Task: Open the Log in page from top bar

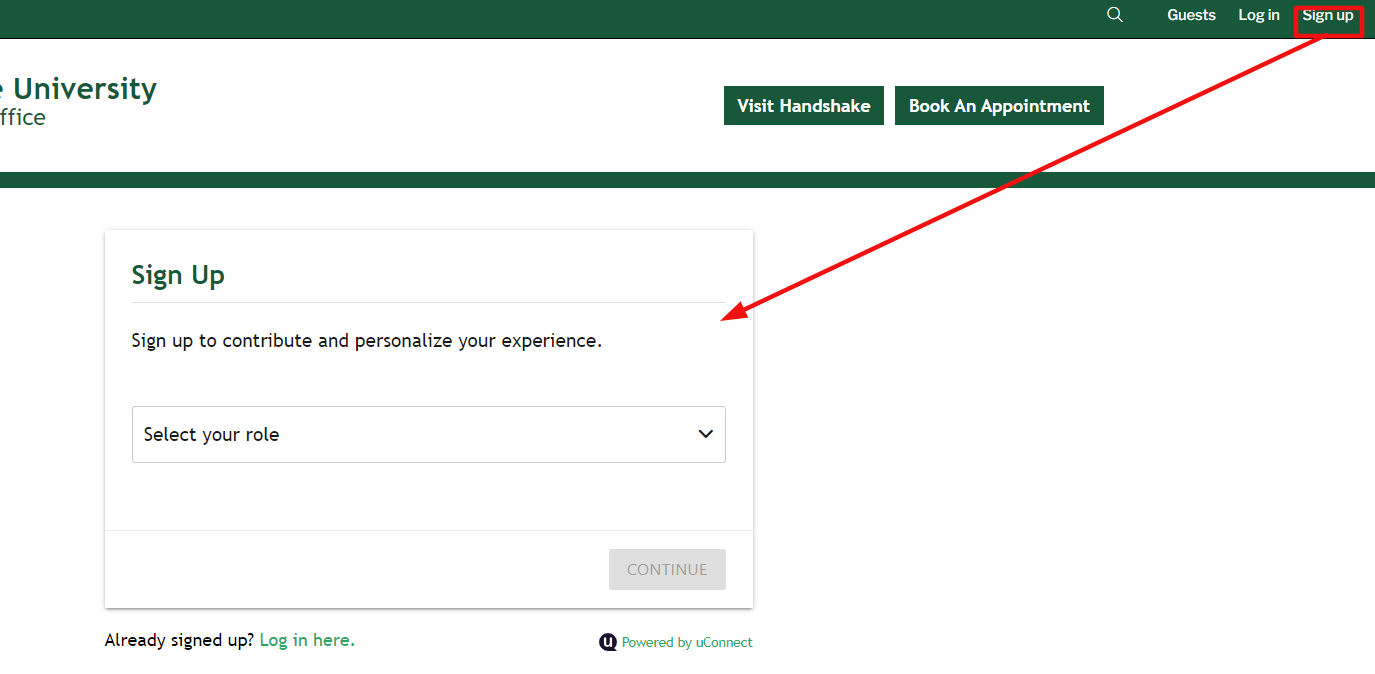Action: [x=1258, y=15]
